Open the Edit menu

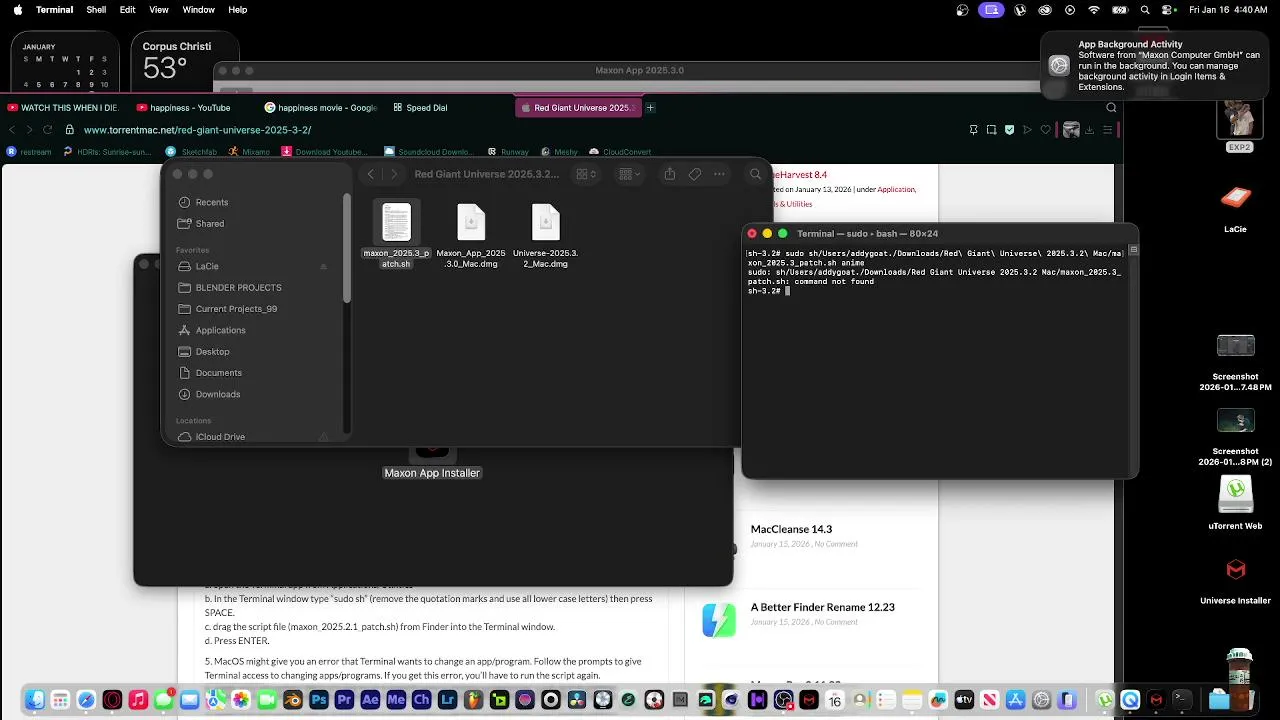point(128,10)
